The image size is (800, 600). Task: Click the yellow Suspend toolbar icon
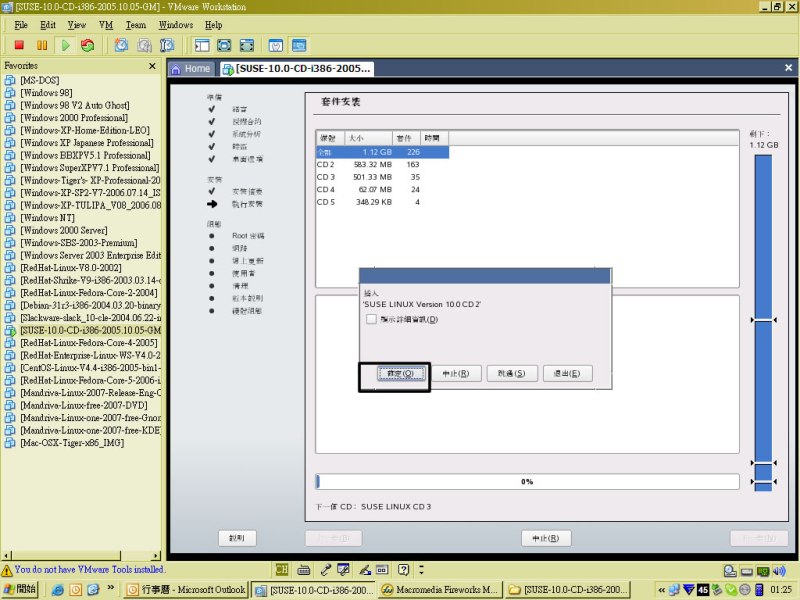pyautogui.click(x=42, y=45)
